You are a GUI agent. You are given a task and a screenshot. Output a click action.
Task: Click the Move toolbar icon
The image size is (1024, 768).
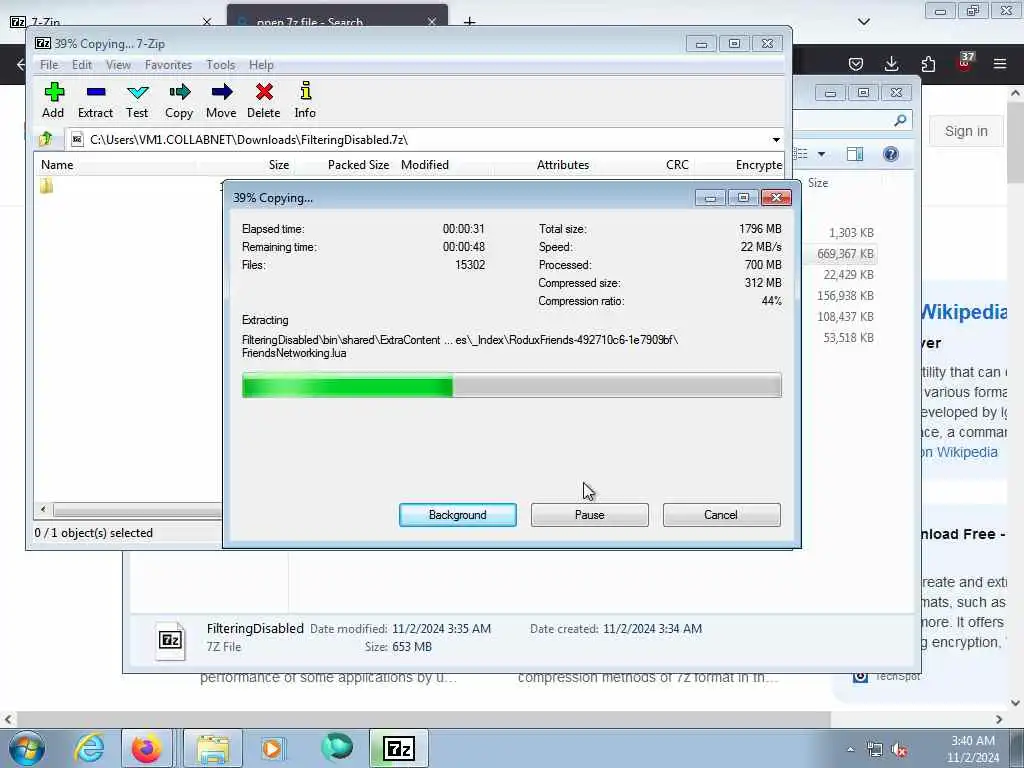(221, 100)
